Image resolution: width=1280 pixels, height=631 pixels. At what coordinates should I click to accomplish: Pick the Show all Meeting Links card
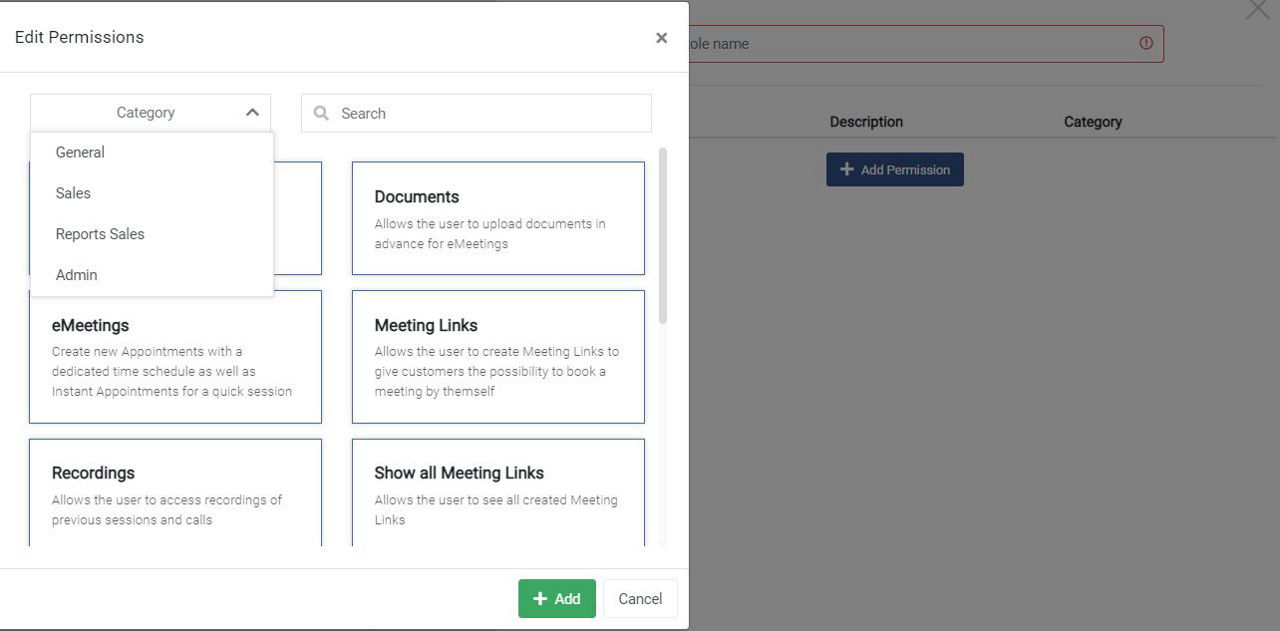point(498,492)
